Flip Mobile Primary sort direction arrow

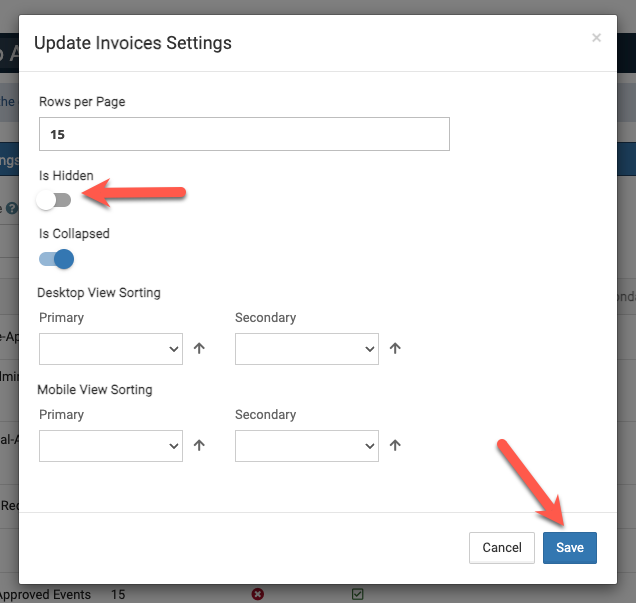point(200,445)
